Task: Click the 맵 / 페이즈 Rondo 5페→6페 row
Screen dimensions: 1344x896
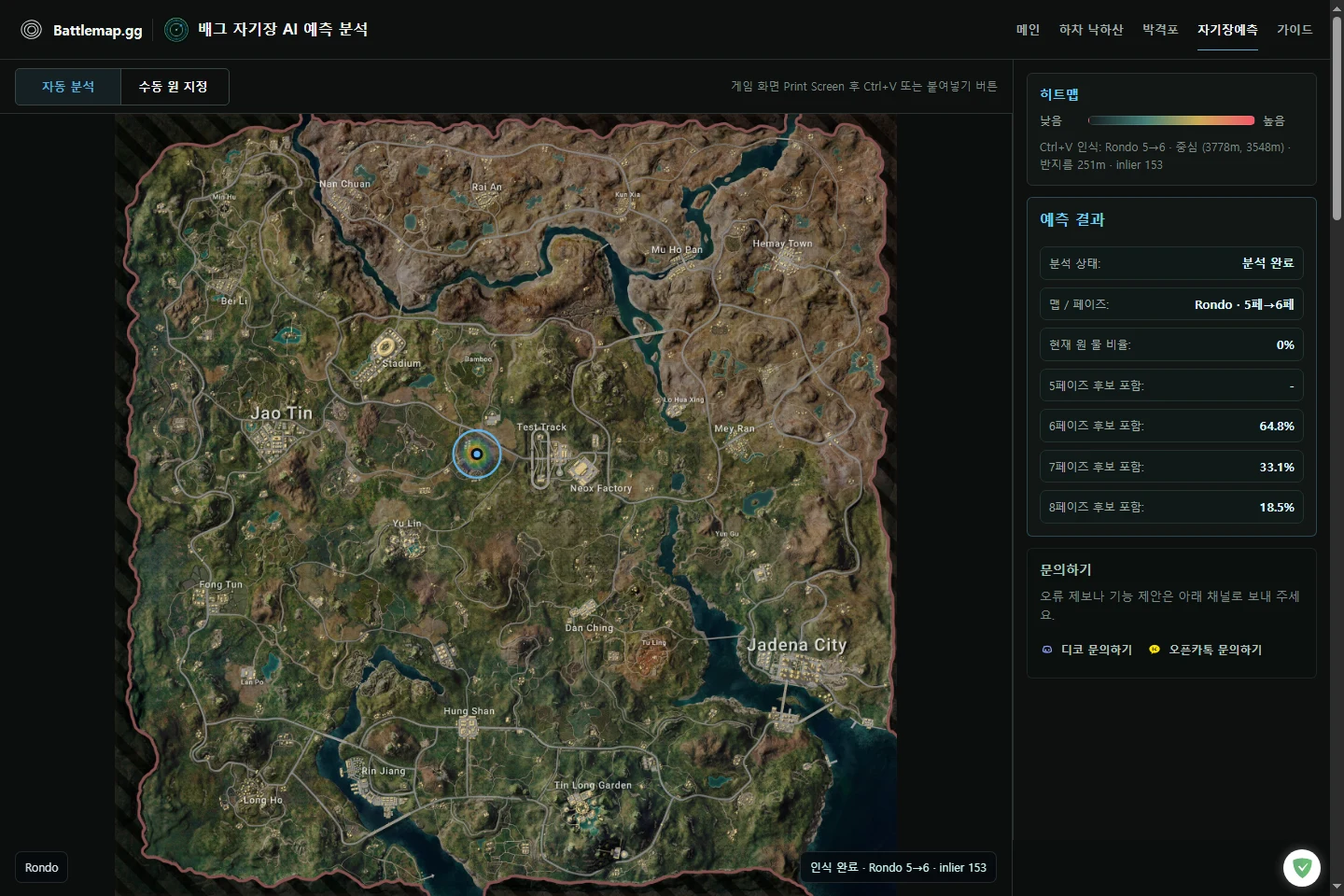Action: pos(1171,304)
